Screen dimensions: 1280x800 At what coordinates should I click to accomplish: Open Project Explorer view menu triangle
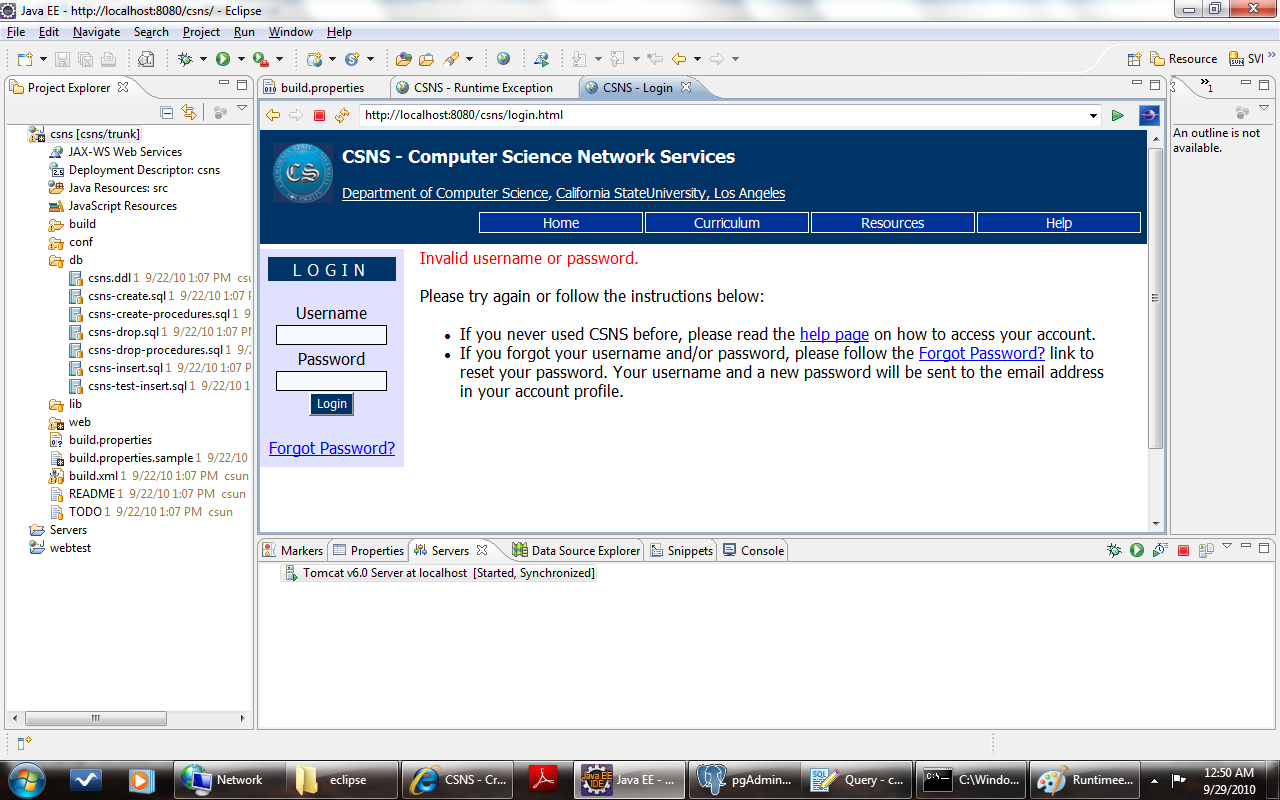242,109
